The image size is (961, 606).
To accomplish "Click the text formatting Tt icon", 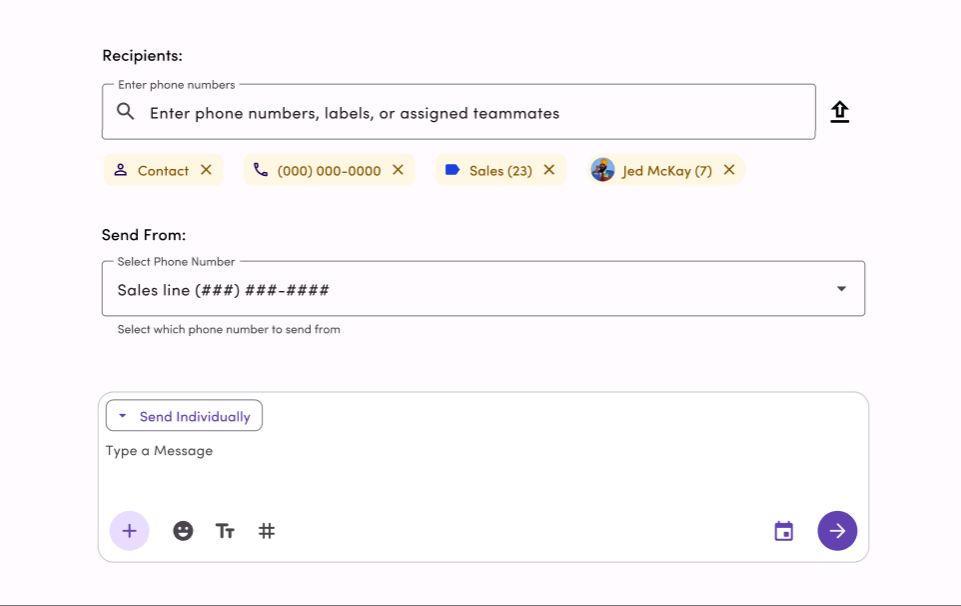I will click(225, 531).
